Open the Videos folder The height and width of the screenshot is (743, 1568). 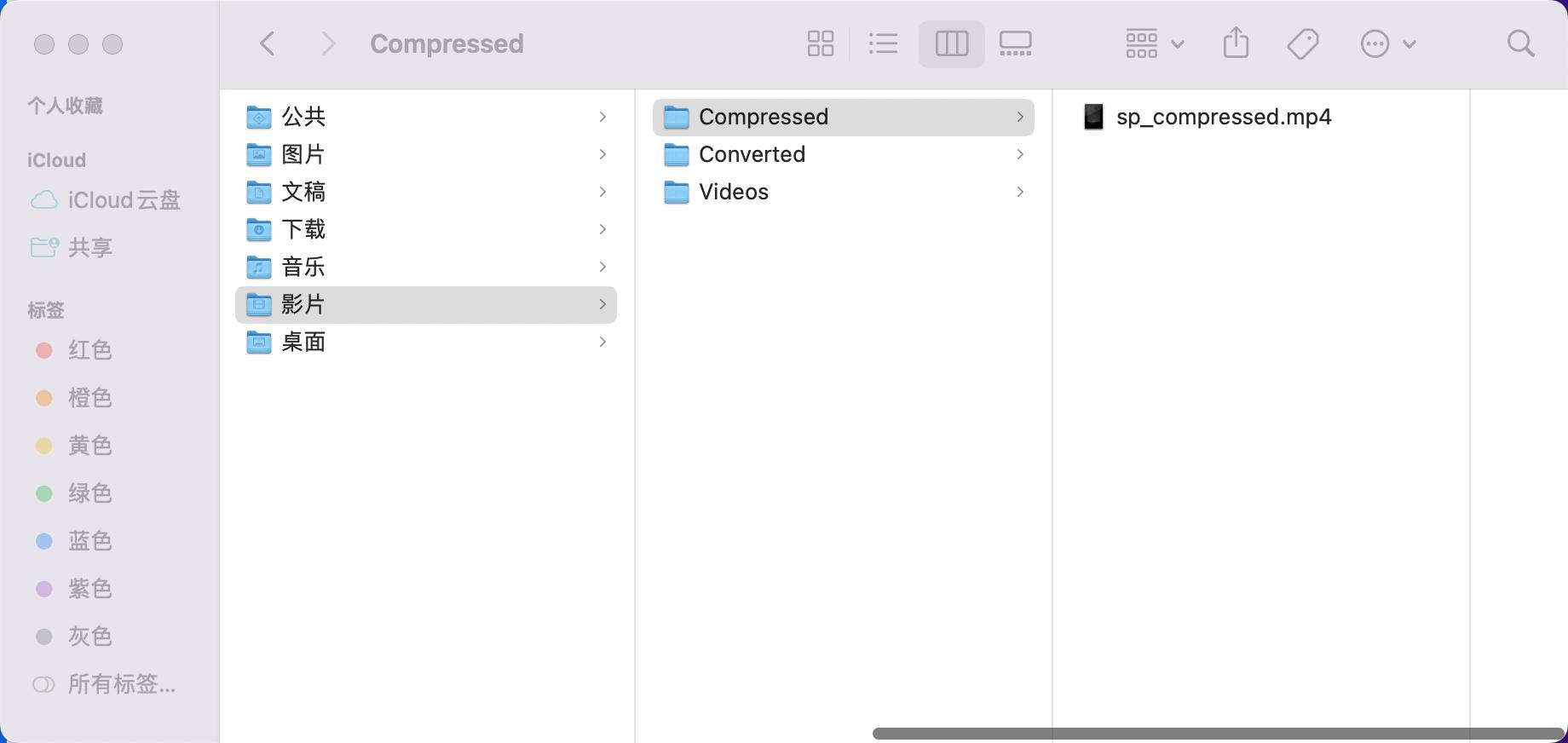coord(734,192)
